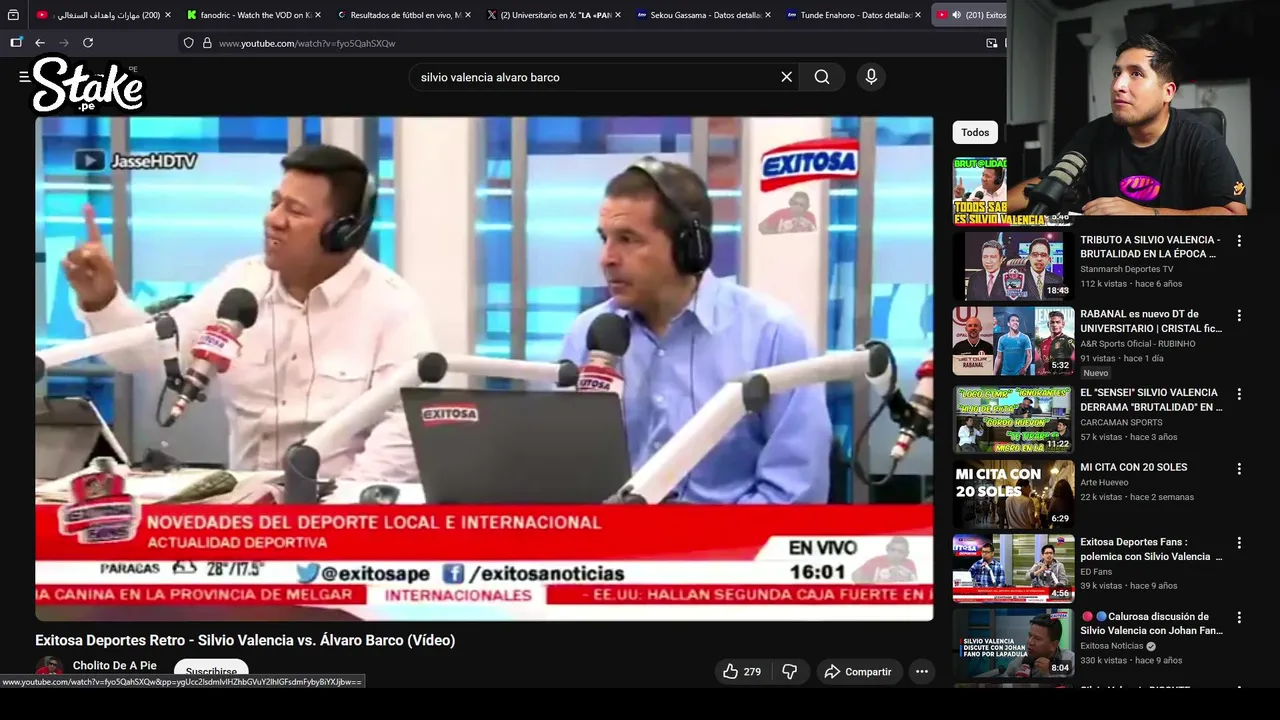Click the Arte Huevo channel name
This screenshot has width=1280, height=720.
coord(1104,483)
